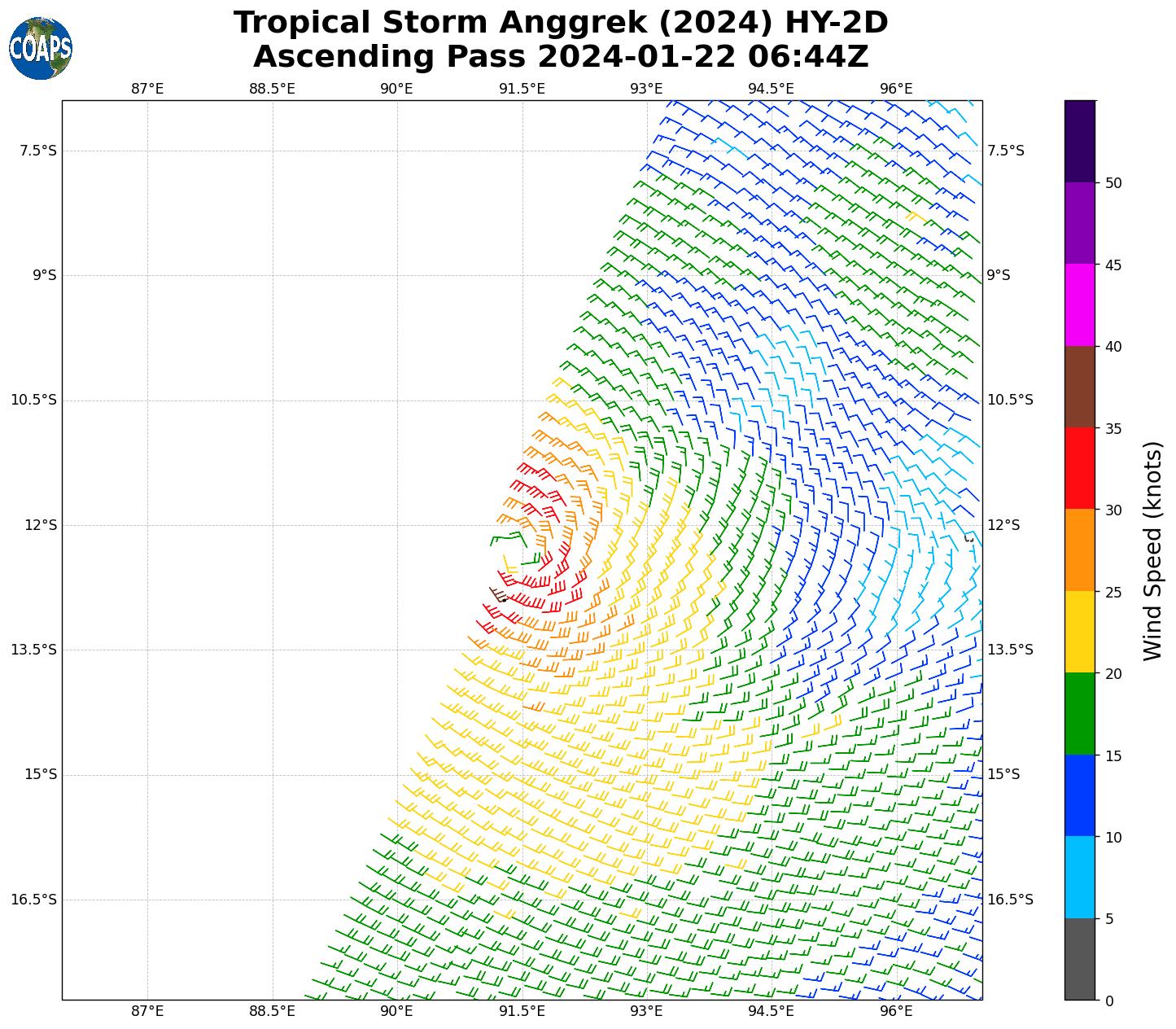Click the 87°E label on bottom axis

point(147,1011)
